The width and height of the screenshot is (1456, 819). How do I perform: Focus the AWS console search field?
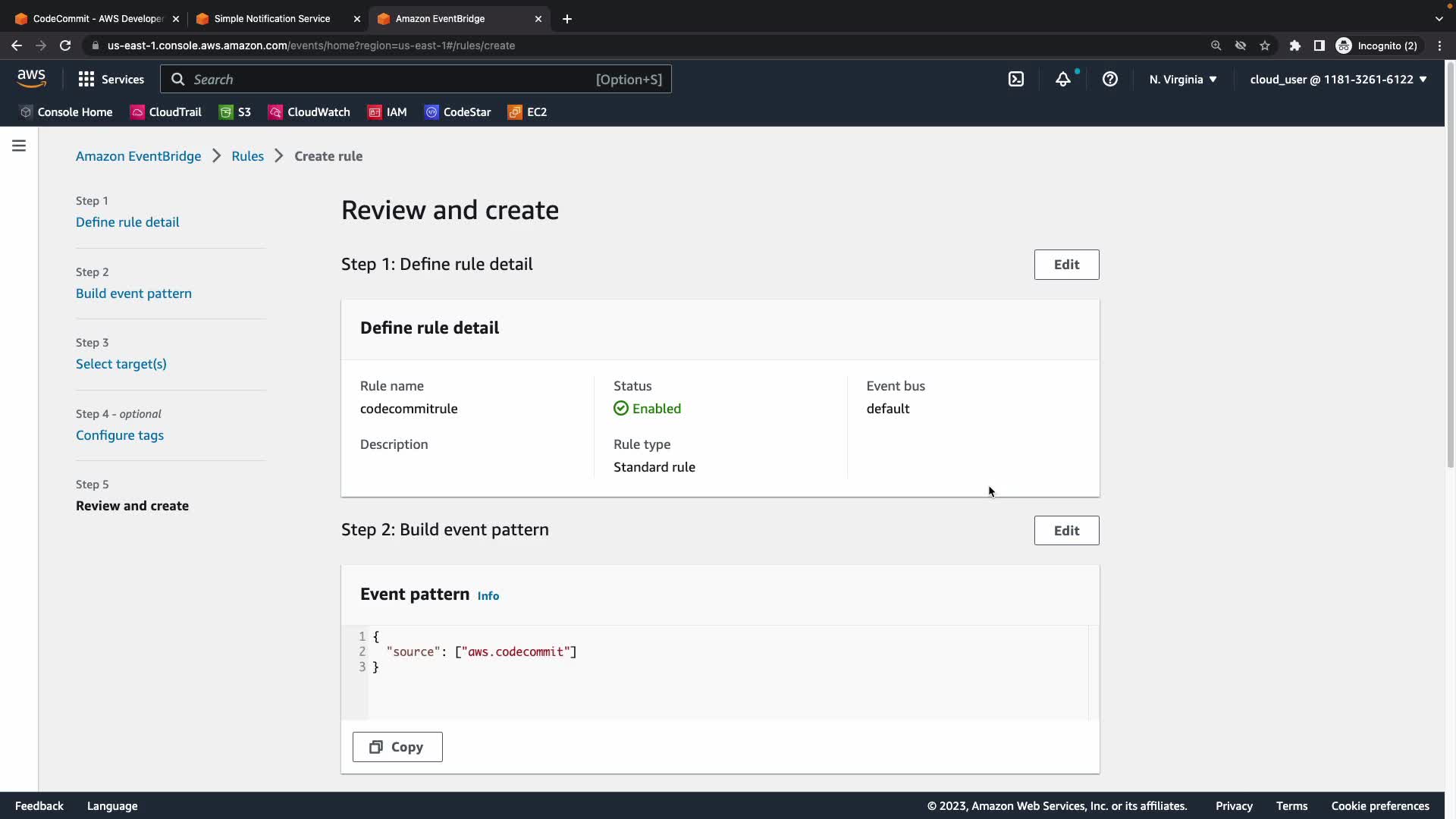(x=394, y=79)
